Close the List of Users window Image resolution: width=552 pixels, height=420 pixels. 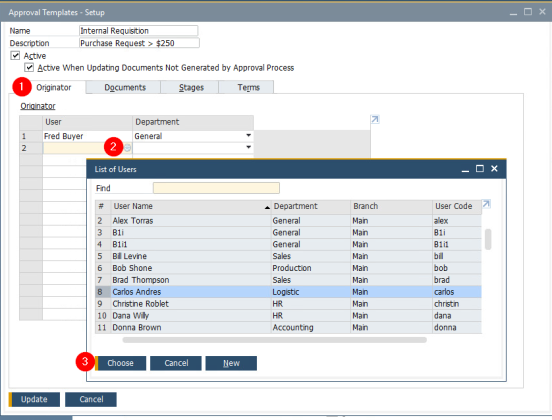coord(494,169)
